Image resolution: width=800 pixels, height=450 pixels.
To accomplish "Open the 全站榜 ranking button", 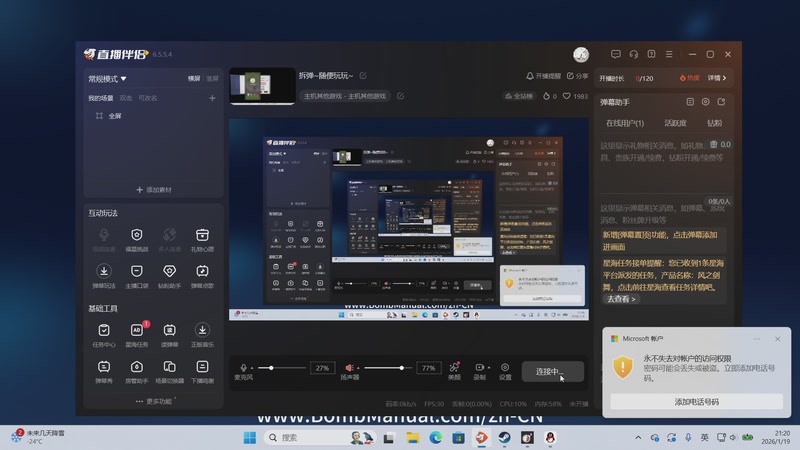I will [x=519, y=96].
